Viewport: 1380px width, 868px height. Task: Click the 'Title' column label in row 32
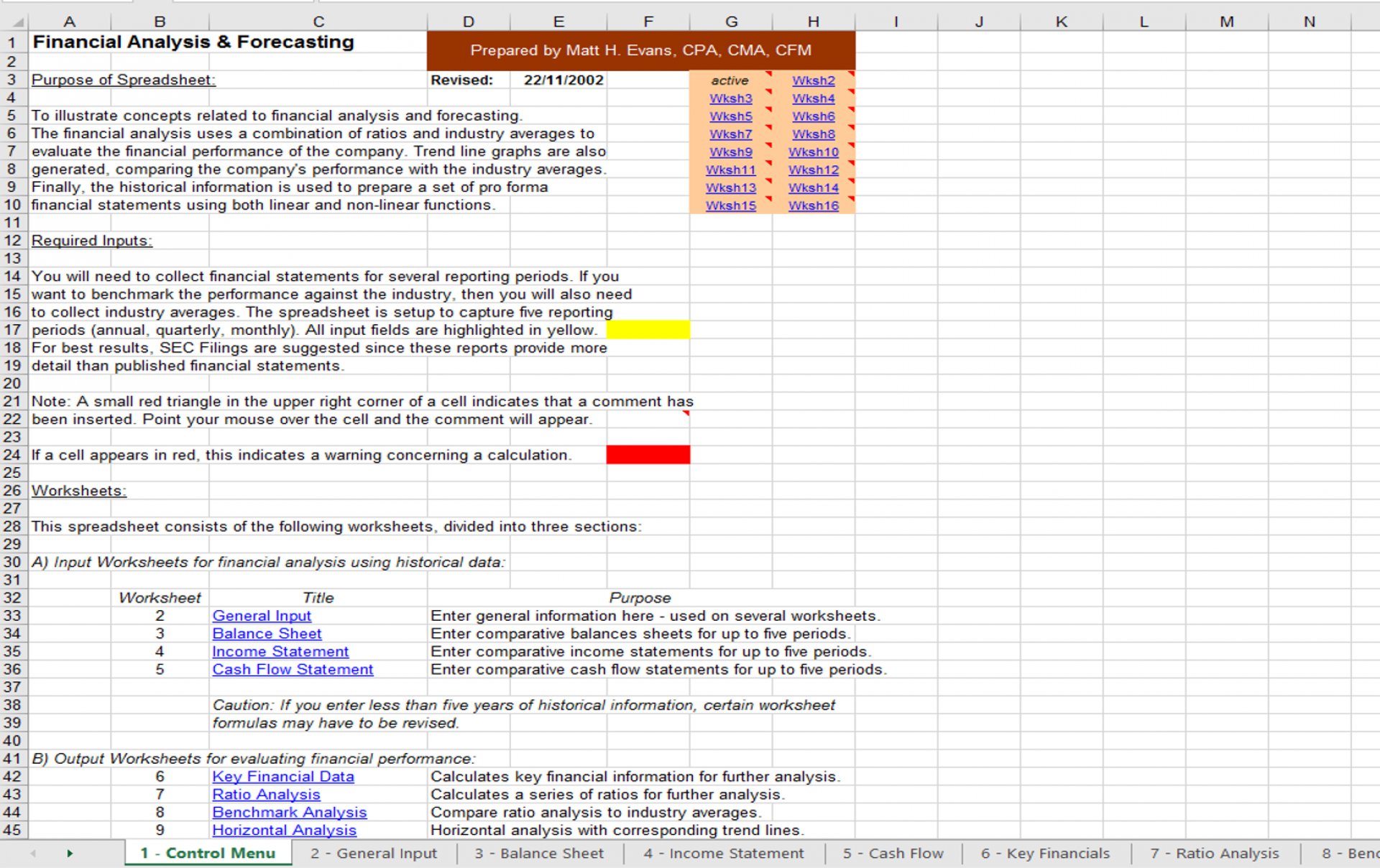(x=318, y=598)
